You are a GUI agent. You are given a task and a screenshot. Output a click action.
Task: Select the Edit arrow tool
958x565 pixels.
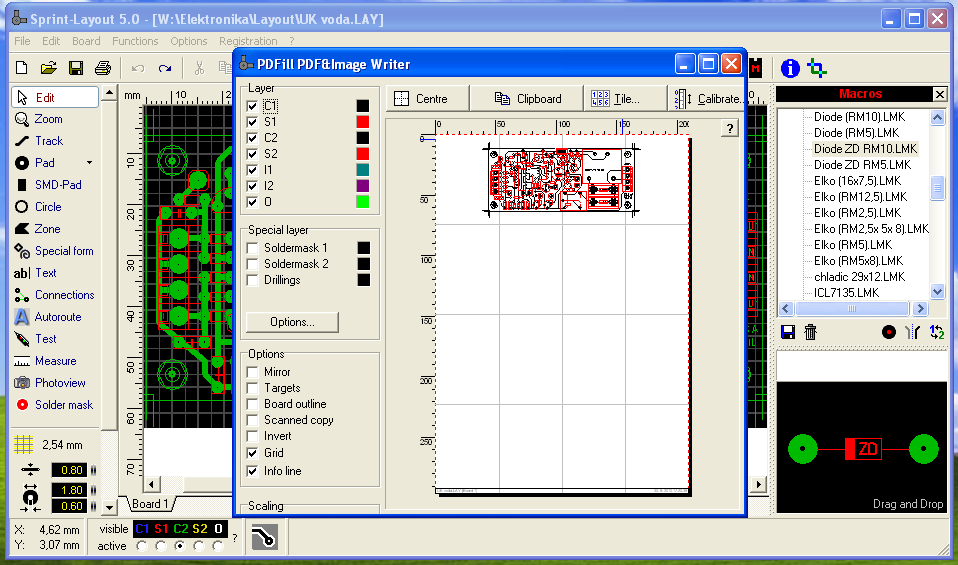click(54, 97)
